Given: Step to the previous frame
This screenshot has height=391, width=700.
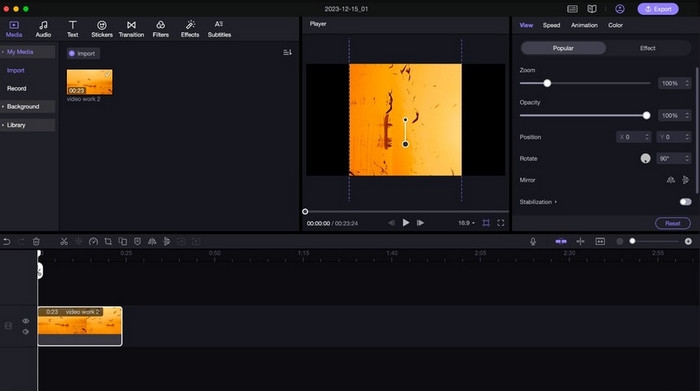Looking at the screenshot, I should (x=391, y=223).
